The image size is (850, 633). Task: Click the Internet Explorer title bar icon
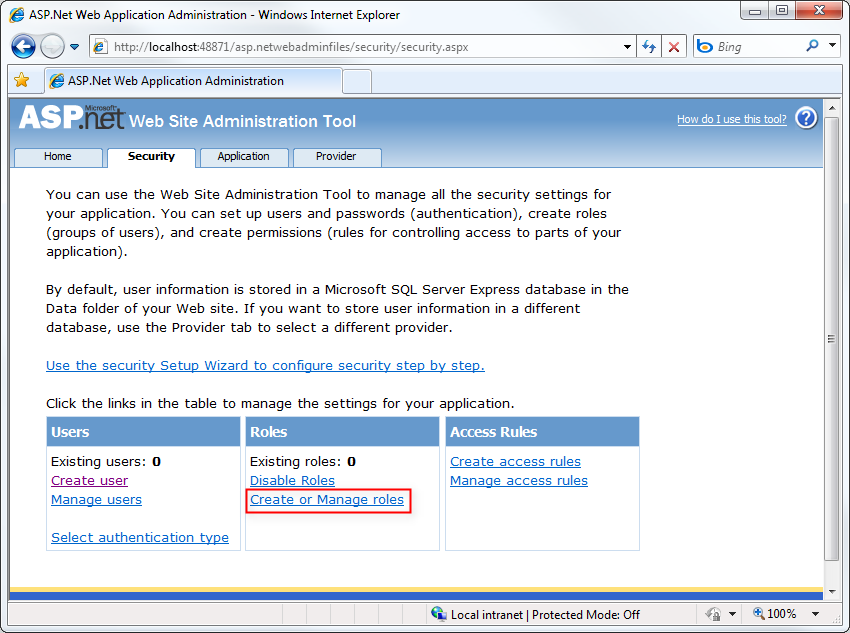point(17,15)
